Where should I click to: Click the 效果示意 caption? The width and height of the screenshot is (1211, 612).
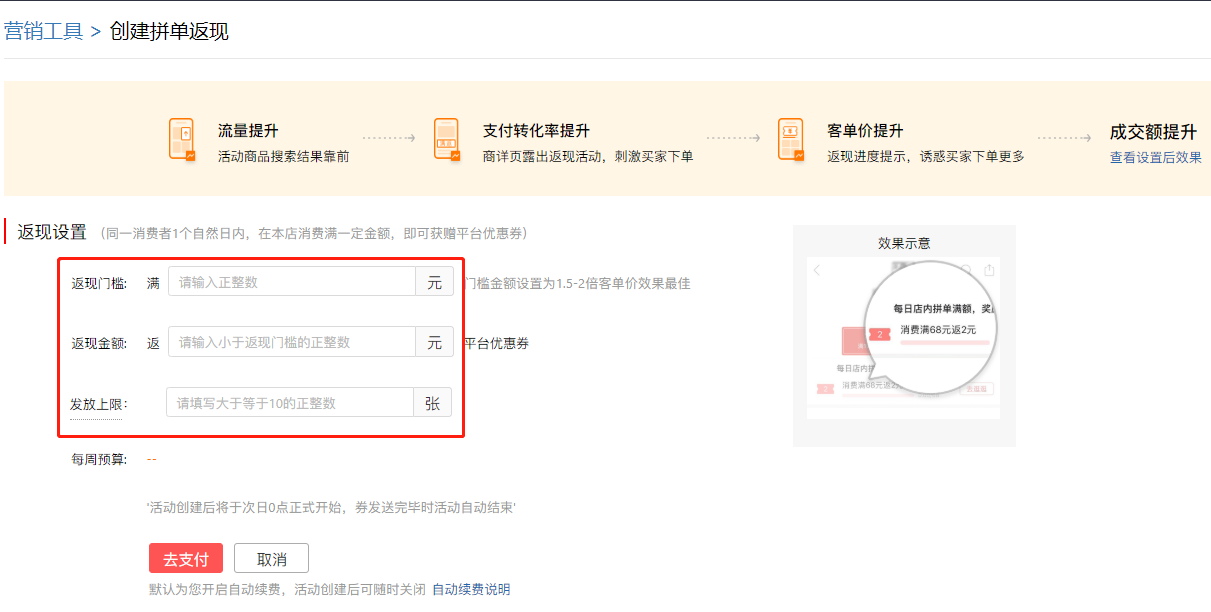[x=904, y=243]
